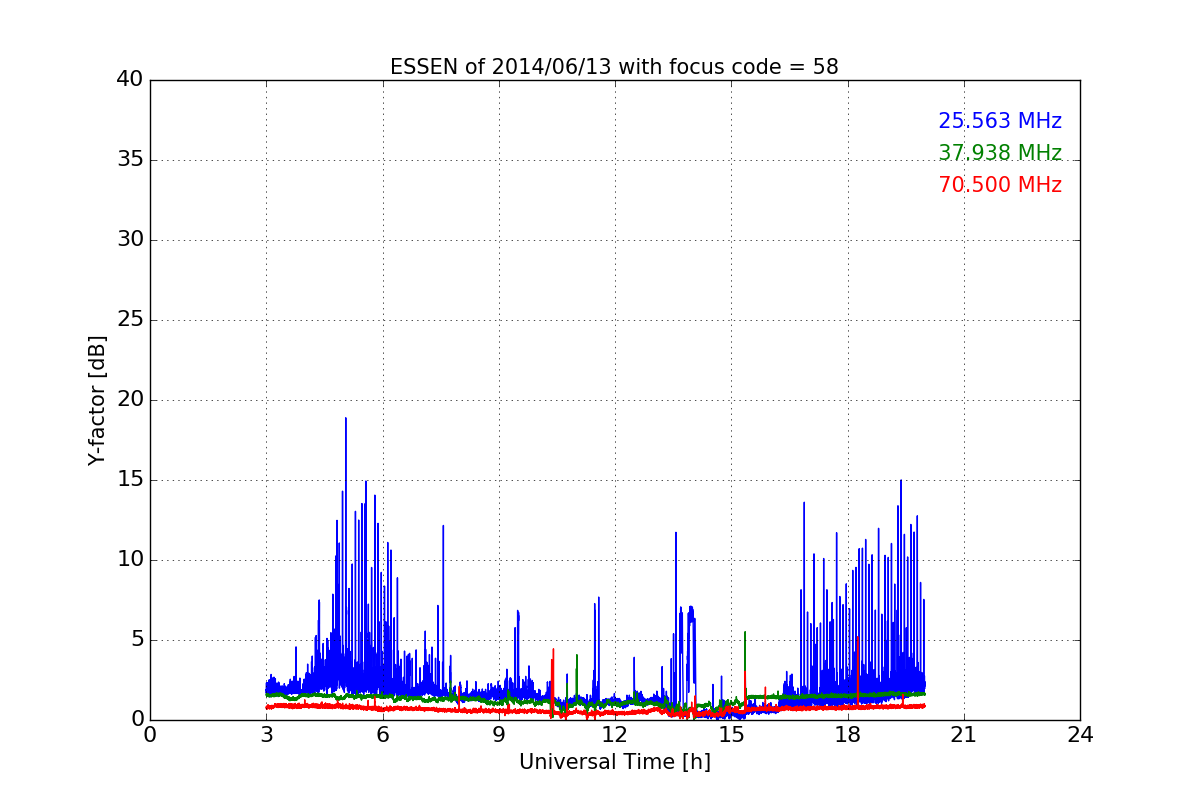Click the y-axis tick label 25

tap(130, 320)
